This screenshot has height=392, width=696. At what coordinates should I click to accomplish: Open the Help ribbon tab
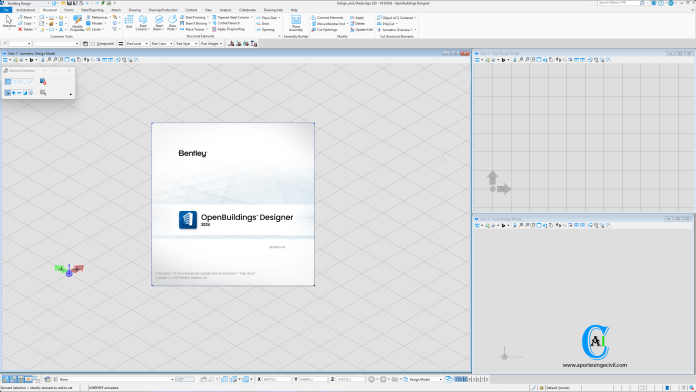pos(294,10)
